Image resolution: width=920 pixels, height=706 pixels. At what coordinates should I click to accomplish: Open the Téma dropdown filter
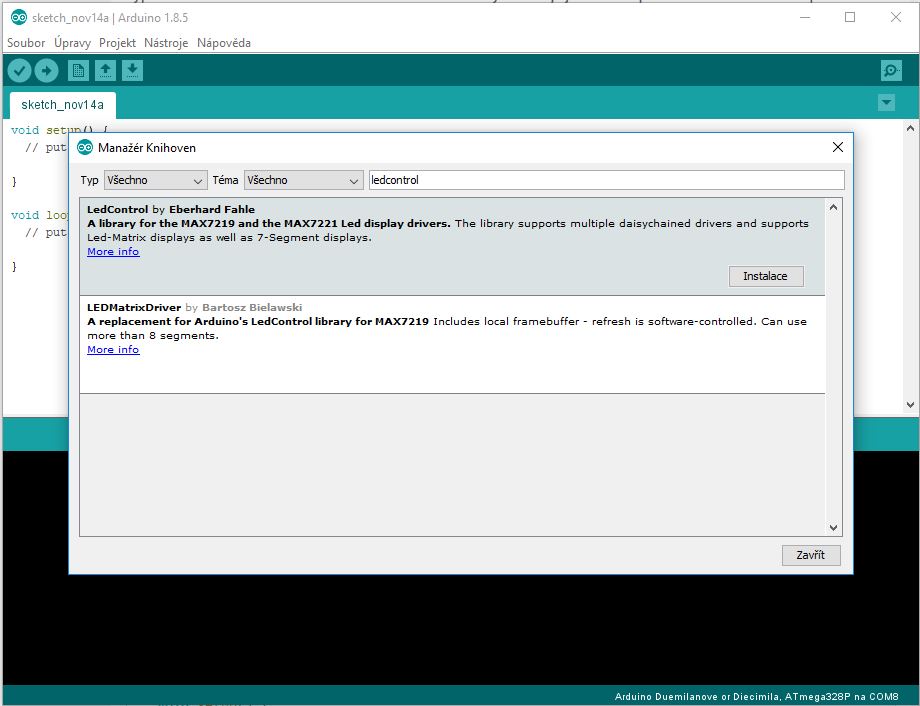click(x=302, y=180)
